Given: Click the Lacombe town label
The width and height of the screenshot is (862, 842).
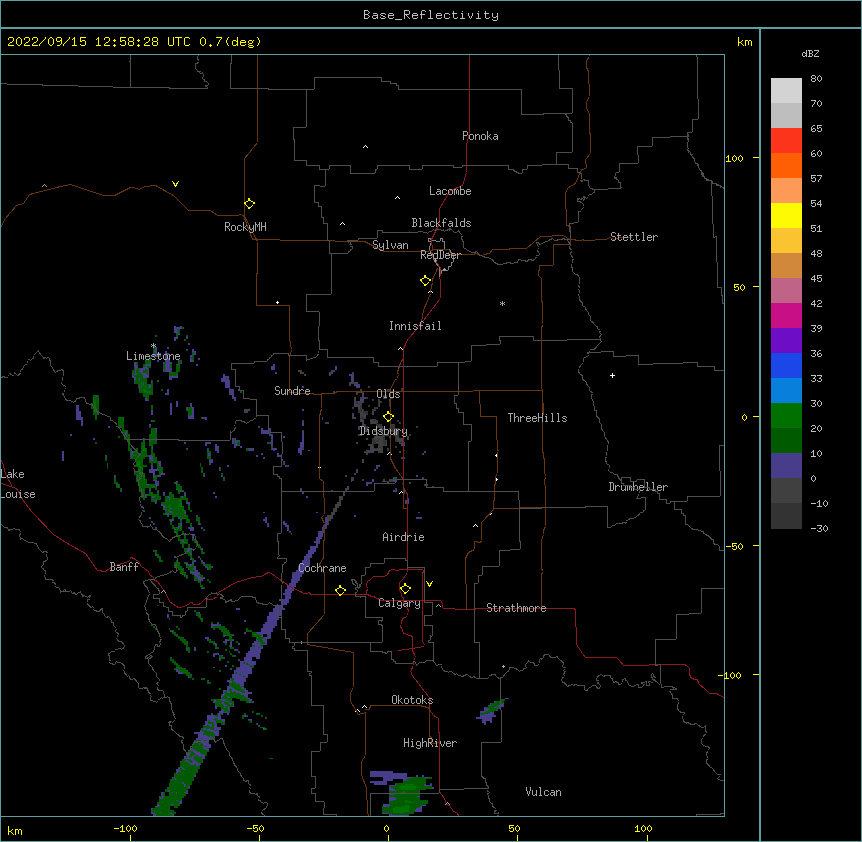Looking at the screenshot, I should [x=450, y=191].
